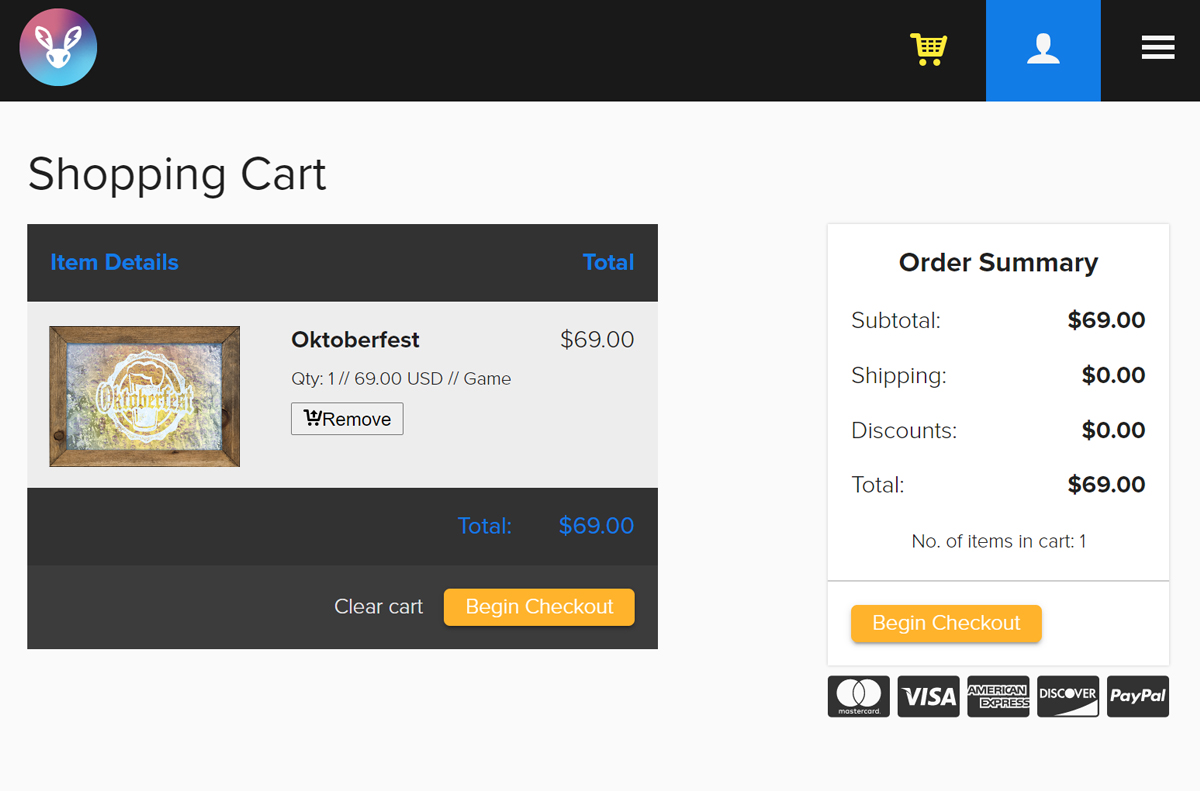Click the Mastercard payment icon
This screenshot has height=791, width=1200.
[858, 696]
